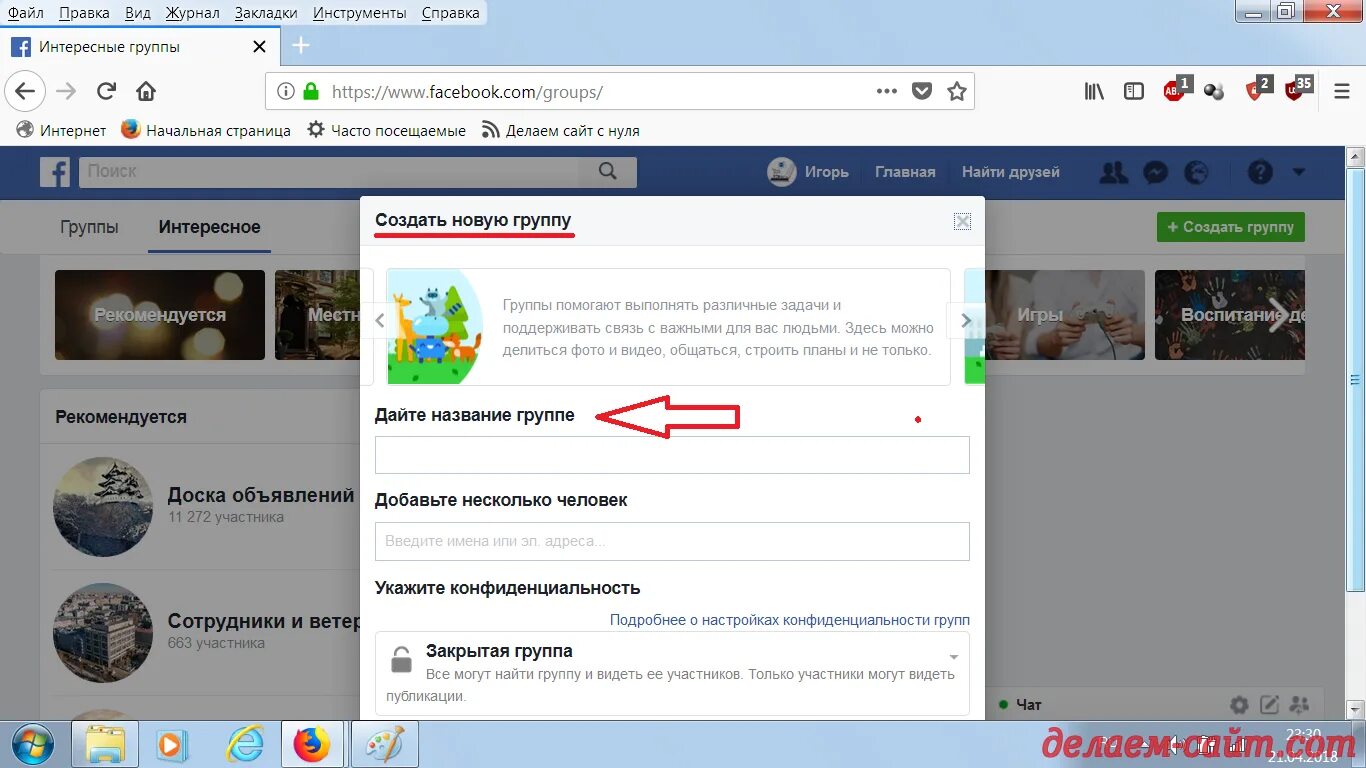Open the Файл menu
The image size is (1366, 768).
(25, 13)
